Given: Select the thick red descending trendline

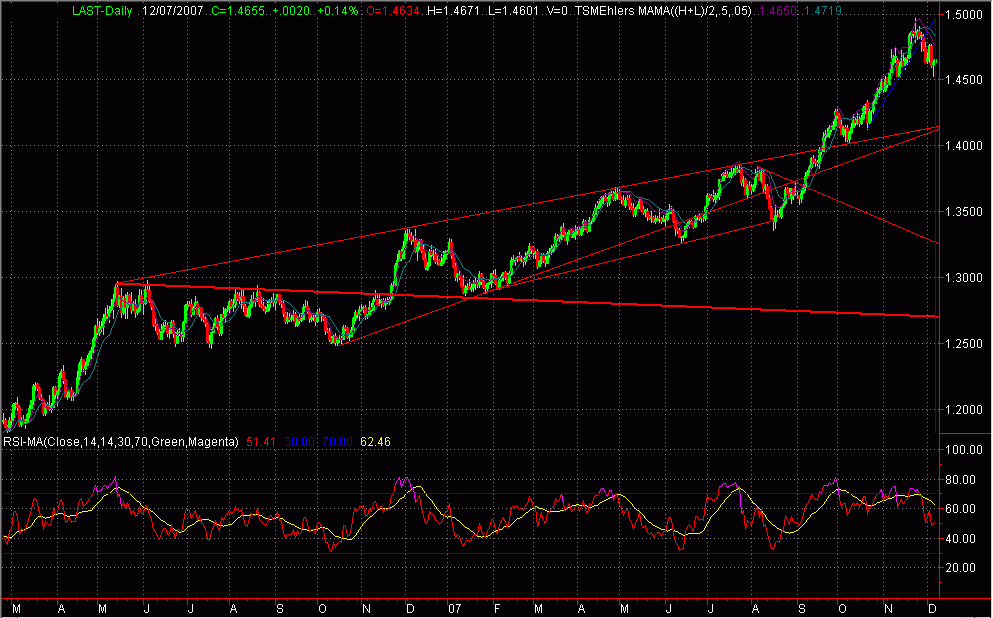Looking at the screenshot, I should pos(526,300).
